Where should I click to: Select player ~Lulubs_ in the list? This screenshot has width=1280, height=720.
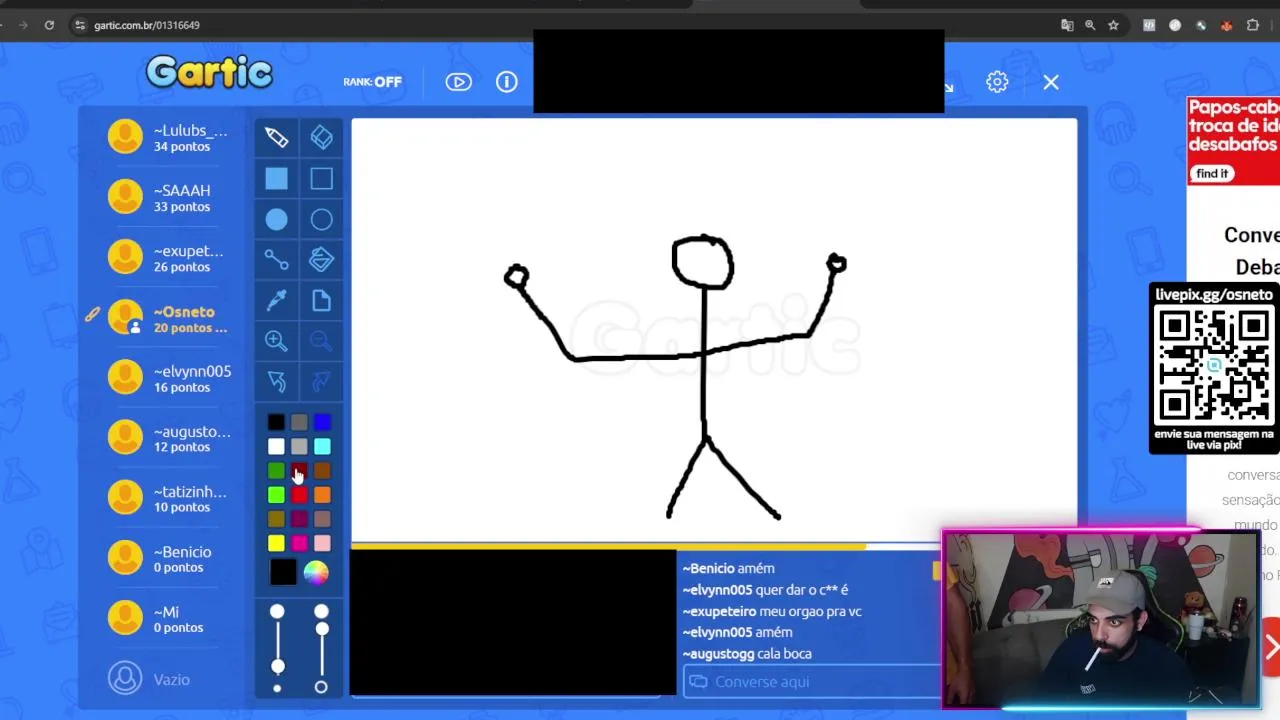tap(169, 137)
